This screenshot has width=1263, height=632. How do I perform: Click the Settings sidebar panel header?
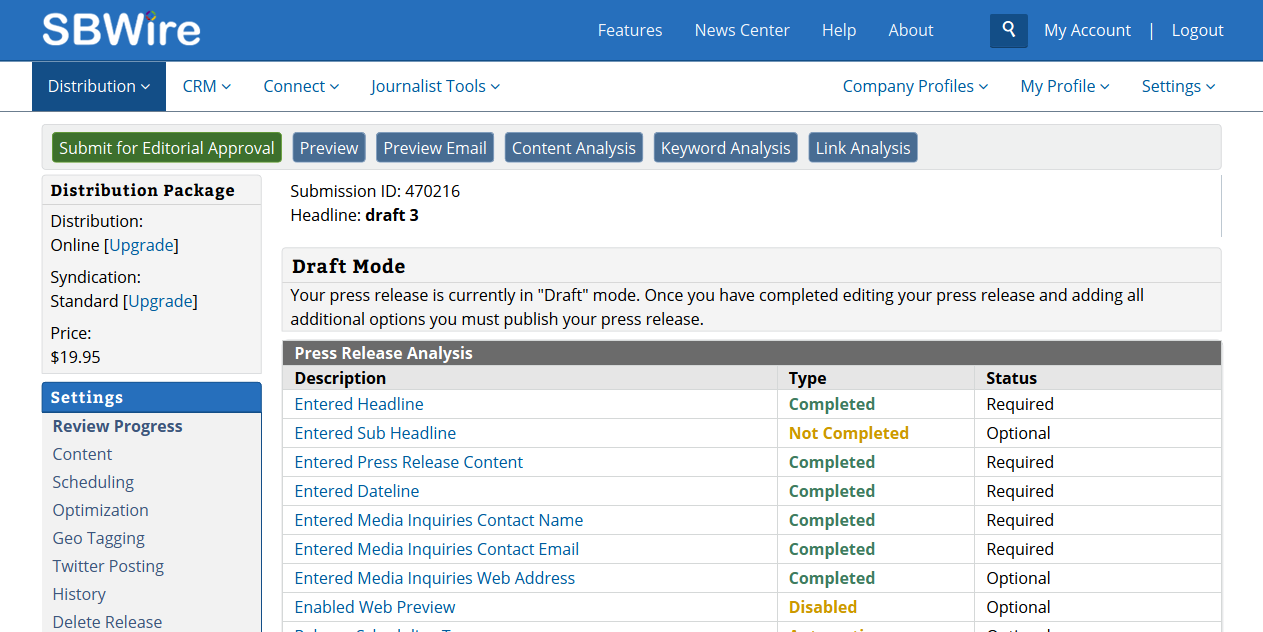point(152,397)
